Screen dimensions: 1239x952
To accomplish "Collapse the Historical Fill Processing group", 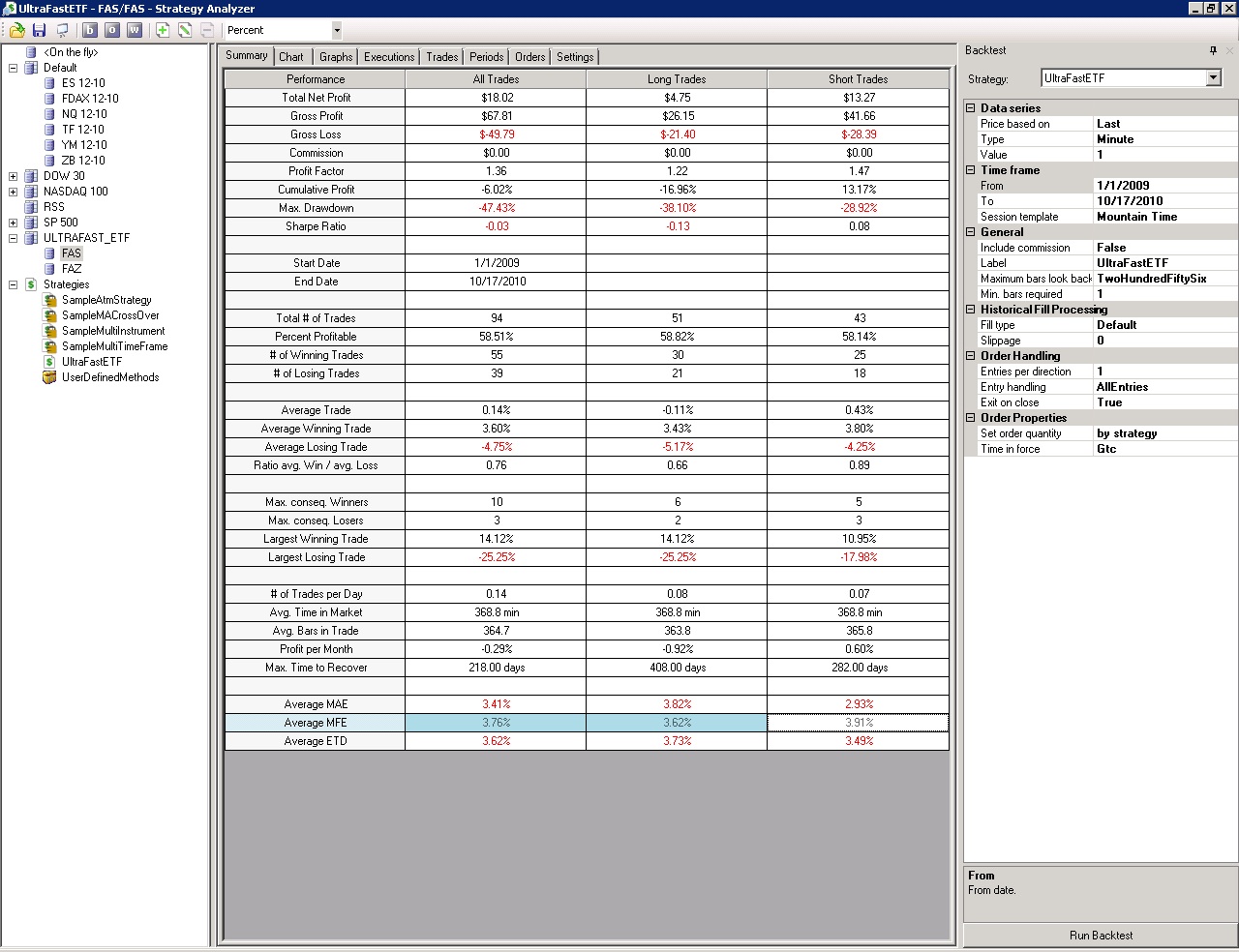I will (971, 310).
